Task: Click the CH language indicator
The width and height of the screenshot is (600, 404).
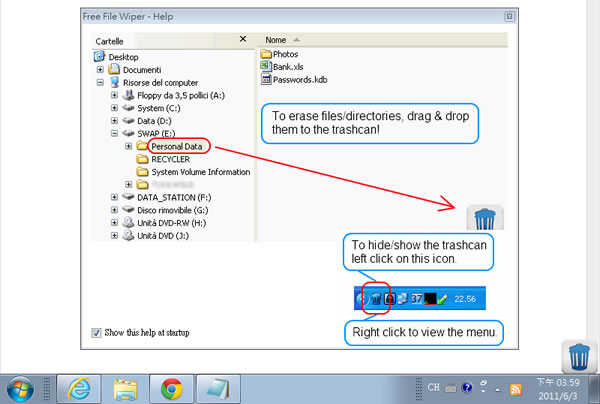Action: (x=433, y=388)
